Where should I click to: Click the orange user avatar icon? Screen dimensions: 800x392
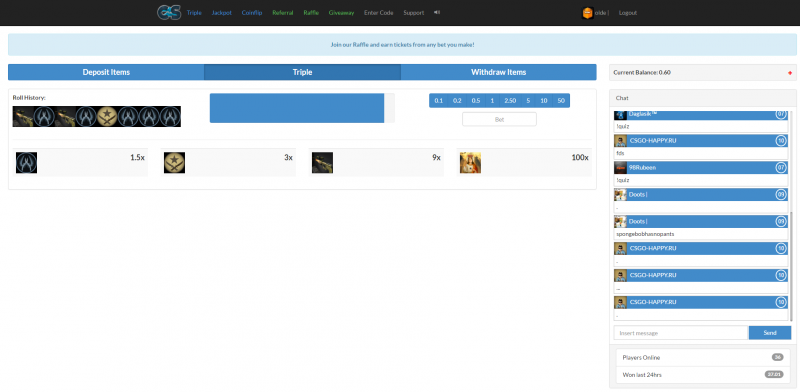tap(588, 13)
